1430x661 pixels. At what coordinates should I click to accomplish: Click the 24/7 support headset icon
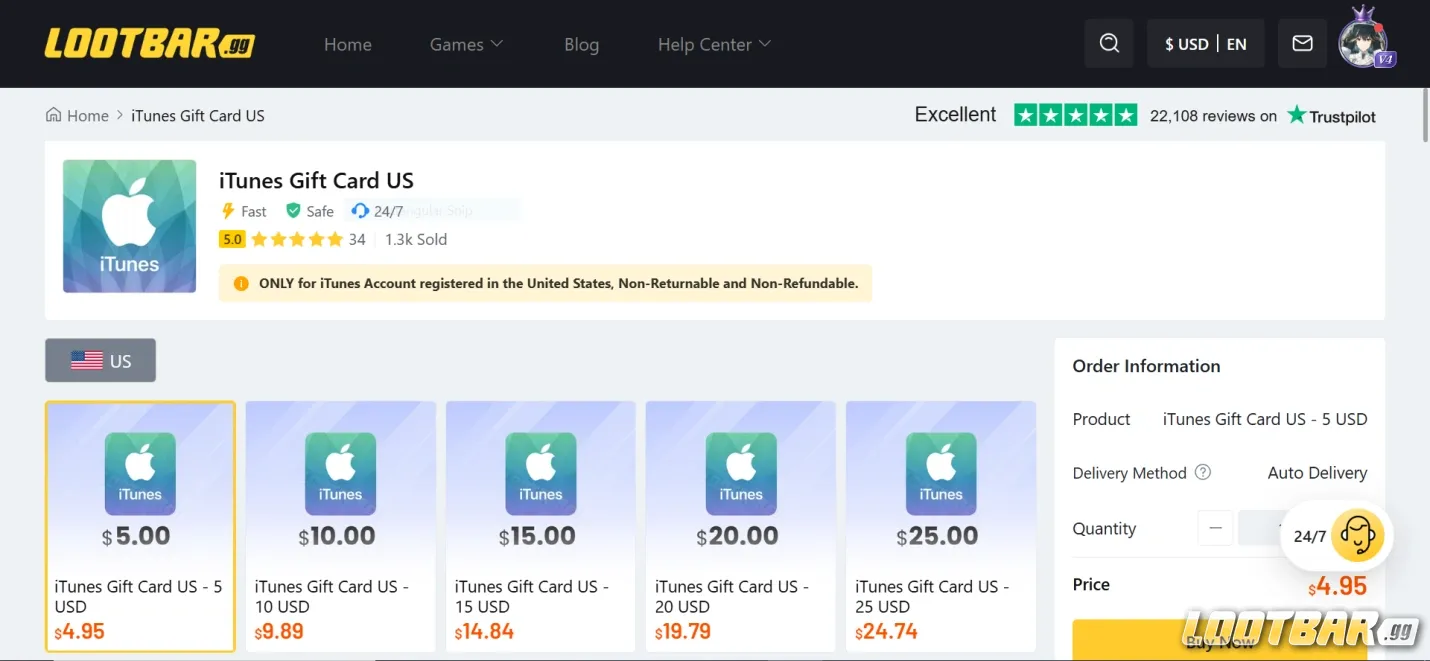coord(1357,536)
